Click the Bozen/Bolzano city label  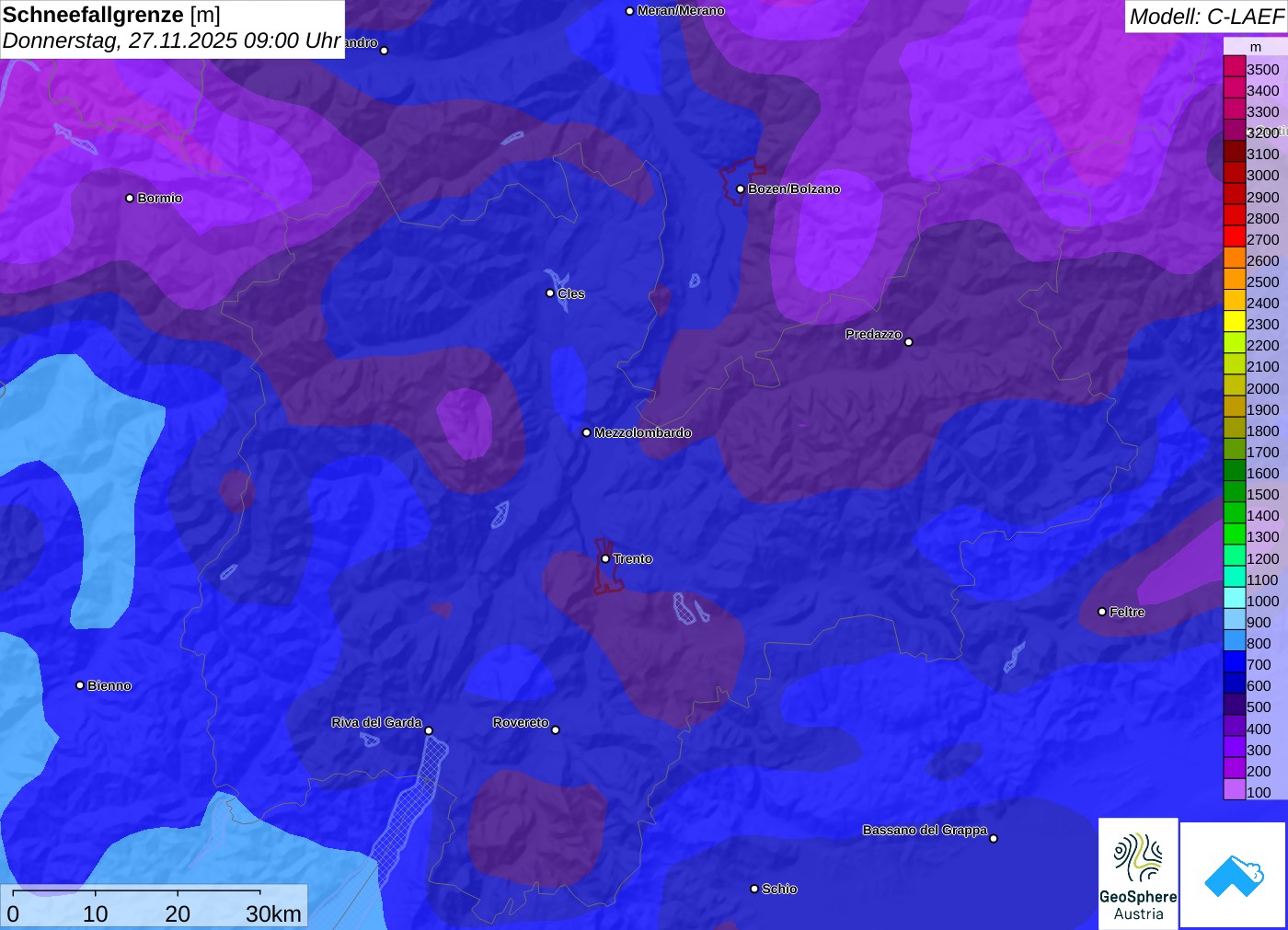click(794, 189)
